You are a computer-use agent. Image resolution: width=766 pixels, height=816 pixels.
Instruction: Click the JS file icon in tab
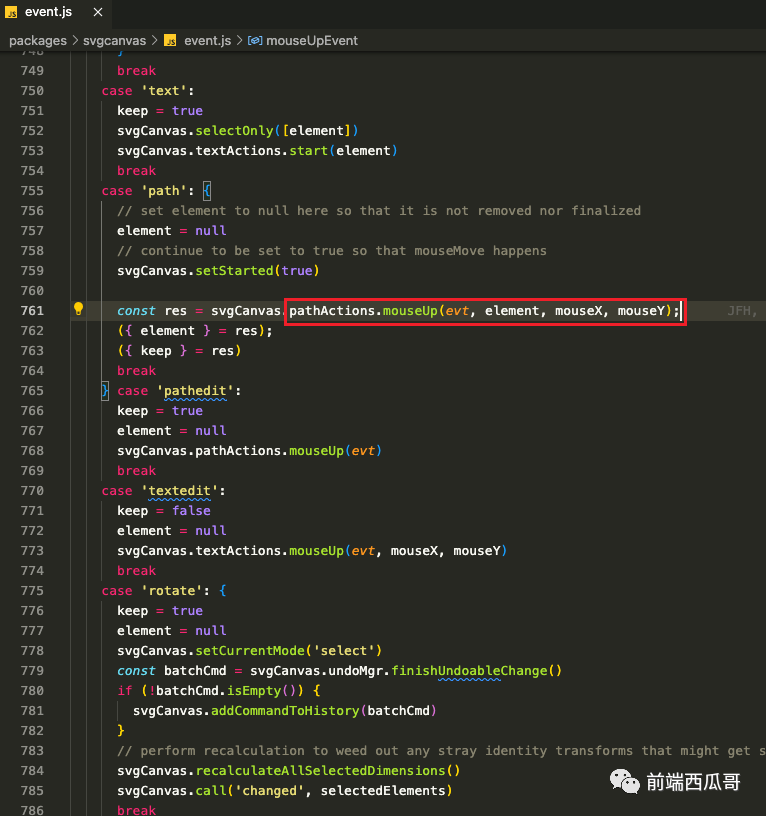tap(11, 12)
